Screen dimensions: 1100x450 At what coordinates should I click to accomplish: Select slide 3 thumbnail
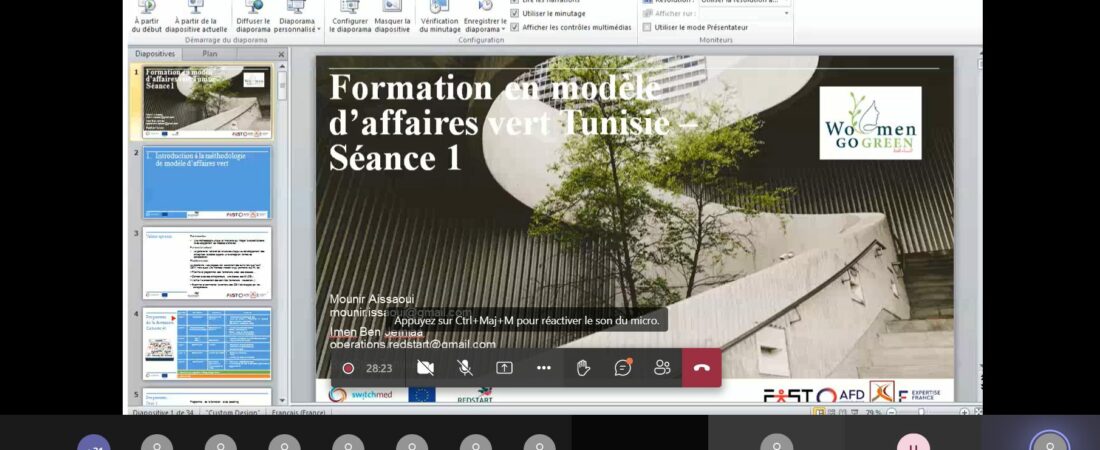click(207, 263)
